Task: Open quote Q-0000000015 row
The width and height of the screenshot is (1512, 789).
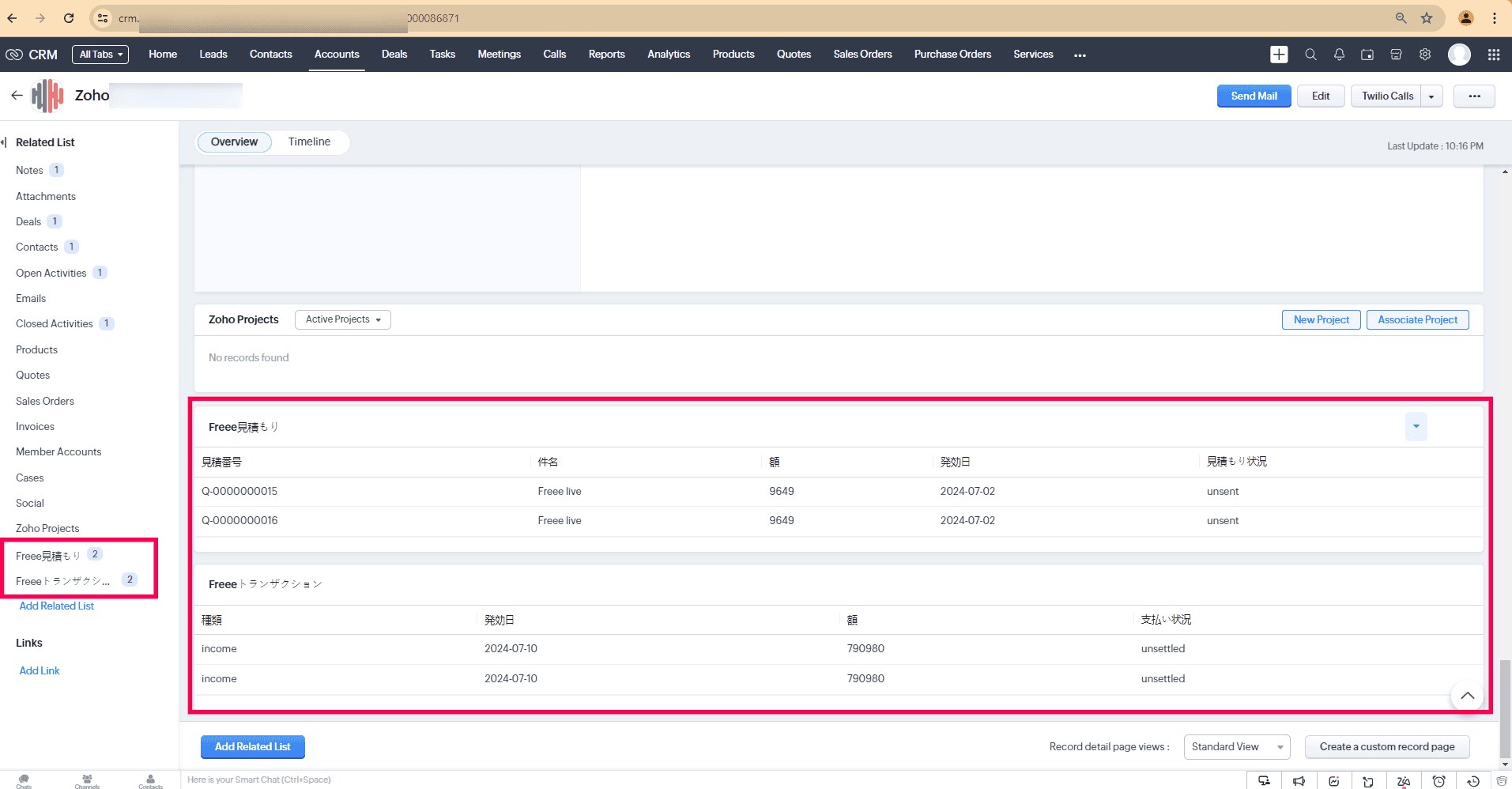Action: click(839, 492)
